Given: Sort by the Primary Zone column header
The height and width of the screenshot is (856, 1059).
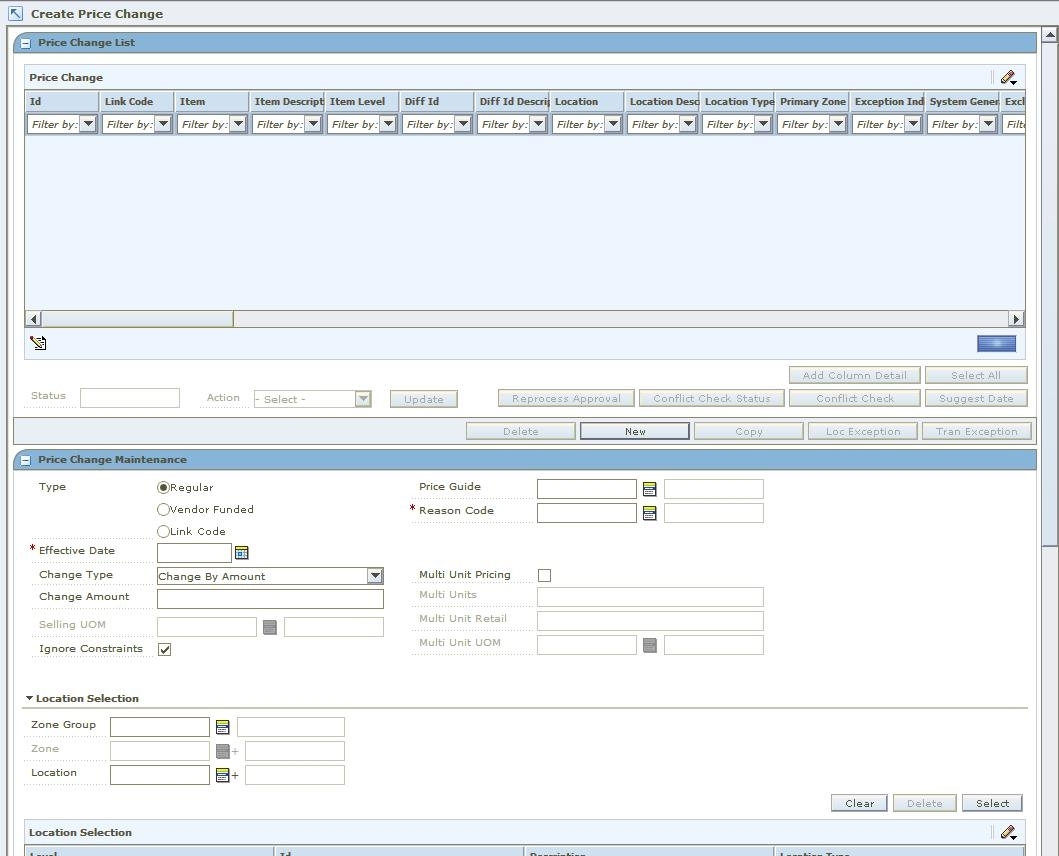Looking at the screenshot, I should pos(812,101).
